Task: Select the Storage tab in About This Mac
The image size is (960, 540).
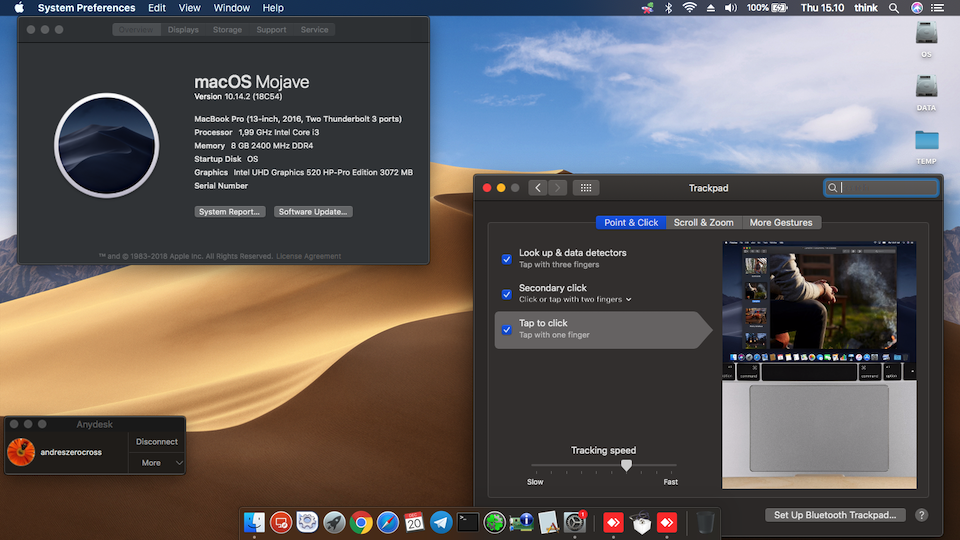Action: (227, 29)
